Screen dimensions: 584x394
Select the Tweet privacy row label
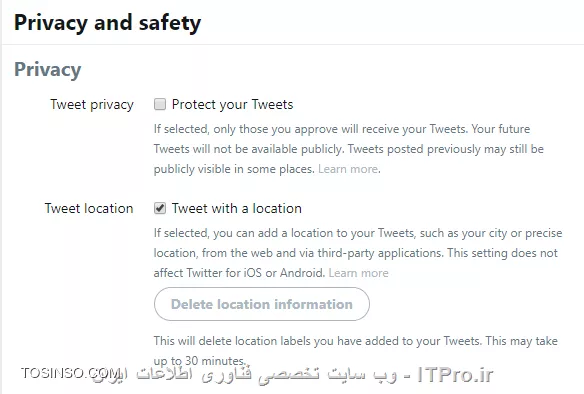[92, 105]
